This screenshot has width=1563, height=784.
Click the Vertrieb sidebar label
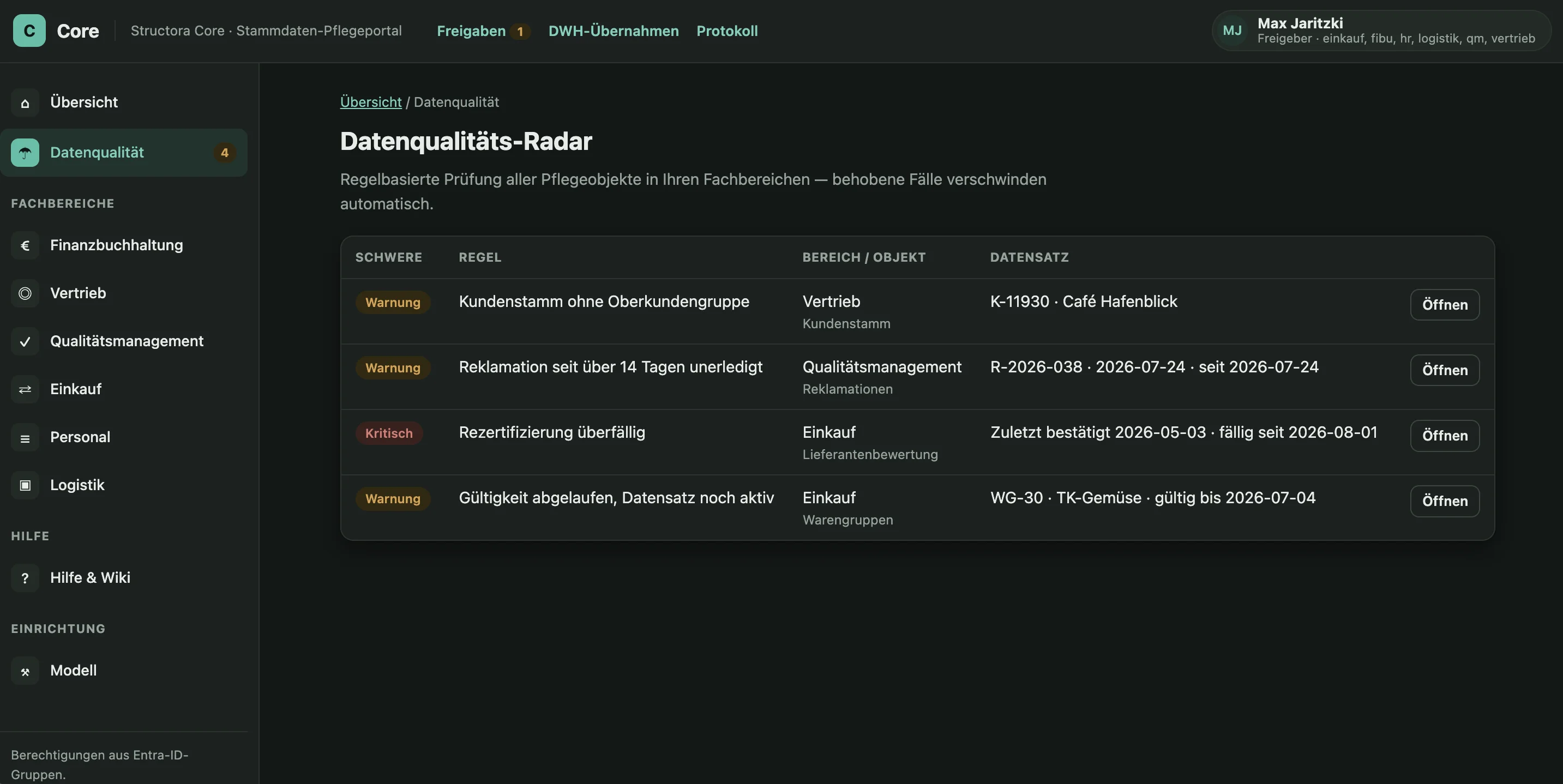79,293
